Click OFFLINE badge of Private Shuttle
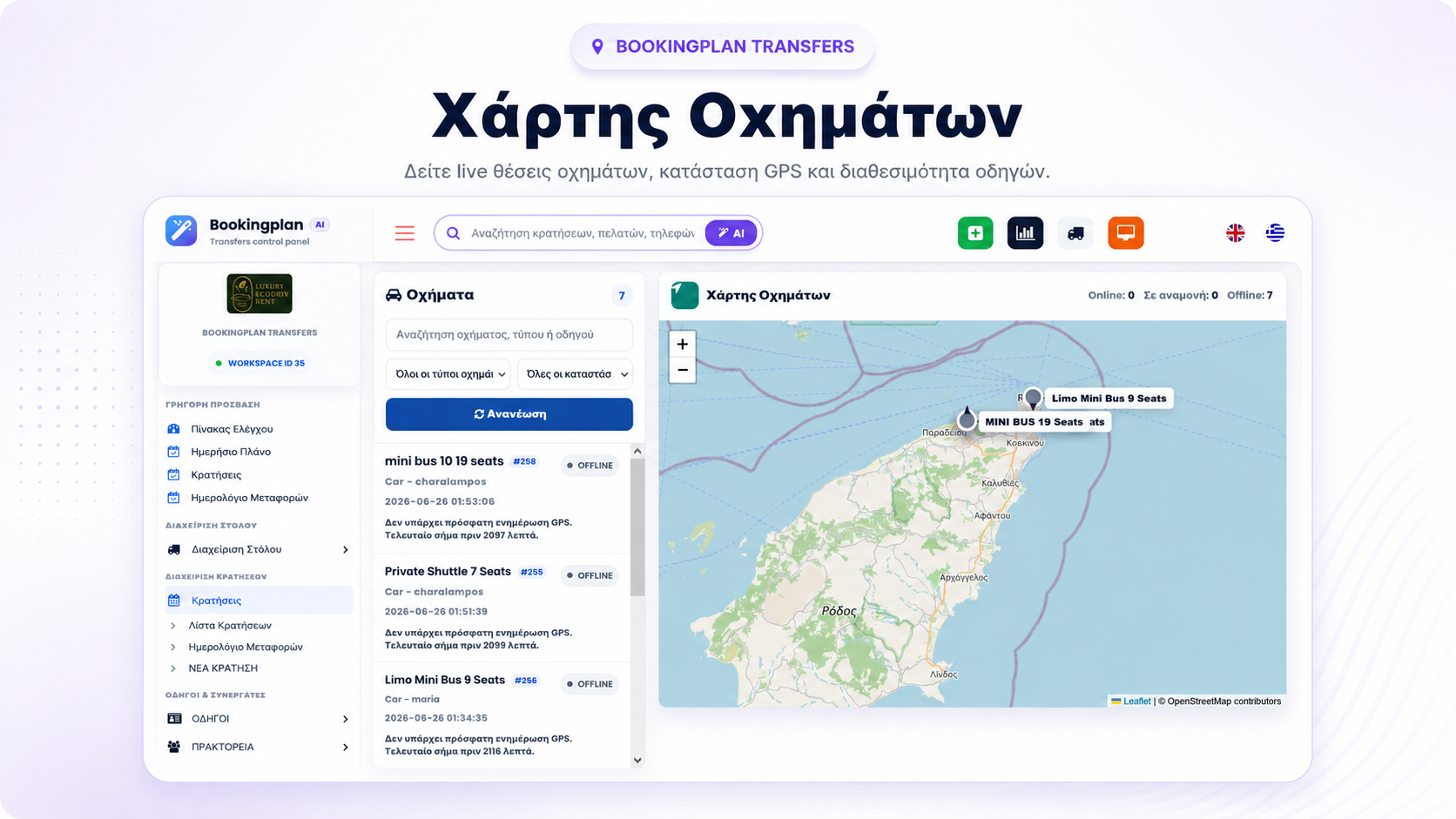 pos(590,575)
